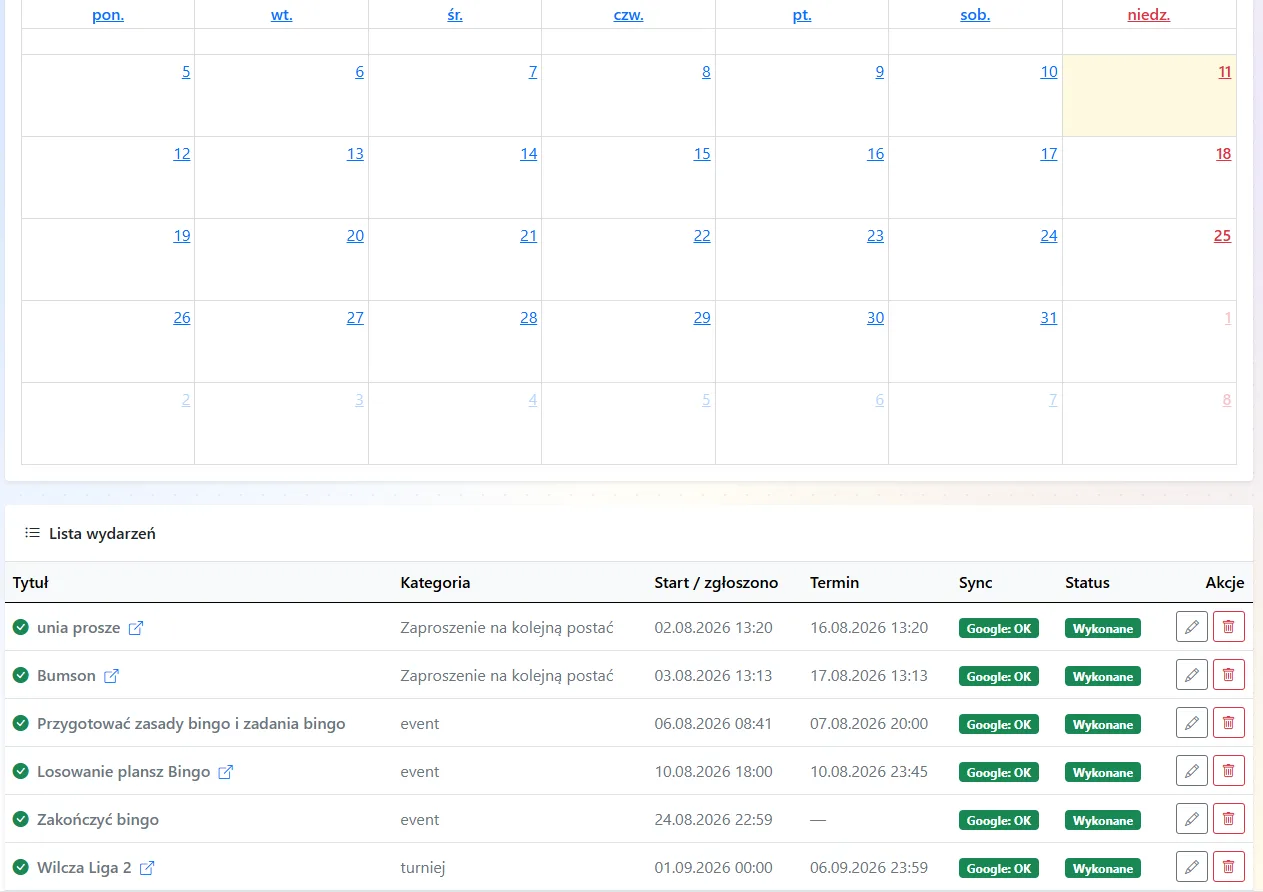This screenshot has width=1263, height=892.
Task: Go to day 31 in the calendar
Action: click(1048, 318)
